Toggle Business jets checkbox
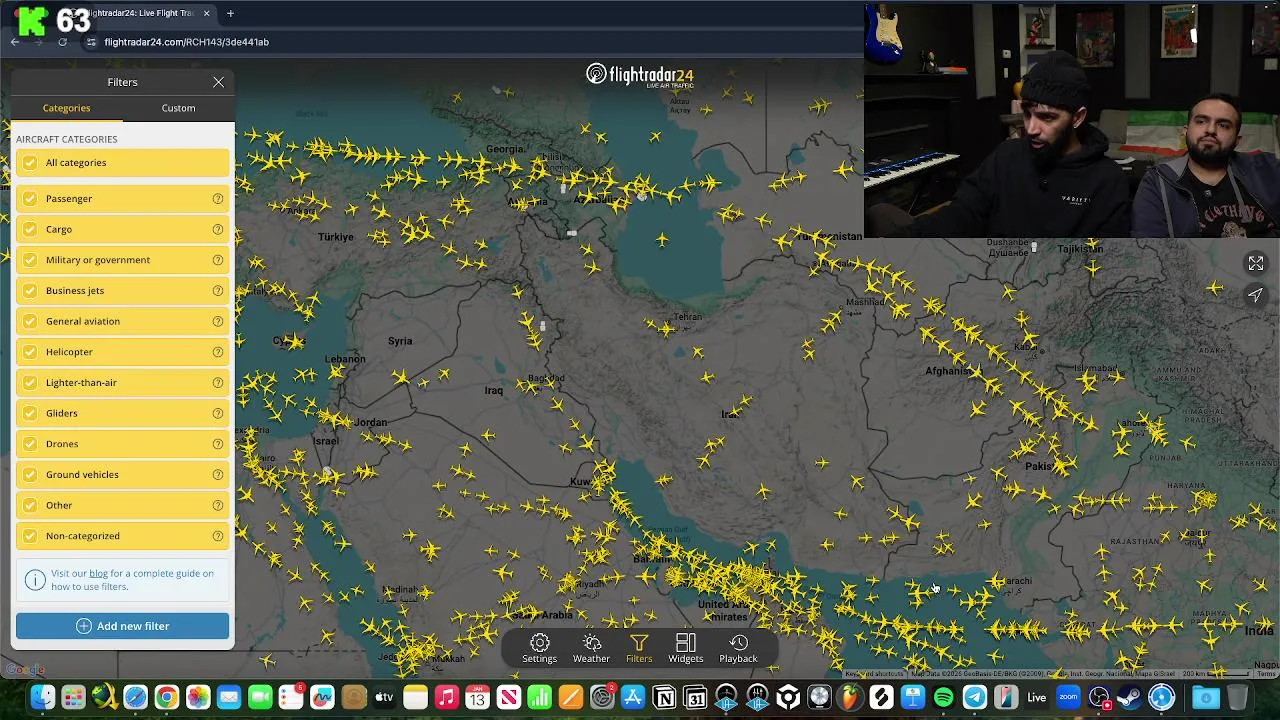This screenshot has width=1280, height=720. pos(30,291)
